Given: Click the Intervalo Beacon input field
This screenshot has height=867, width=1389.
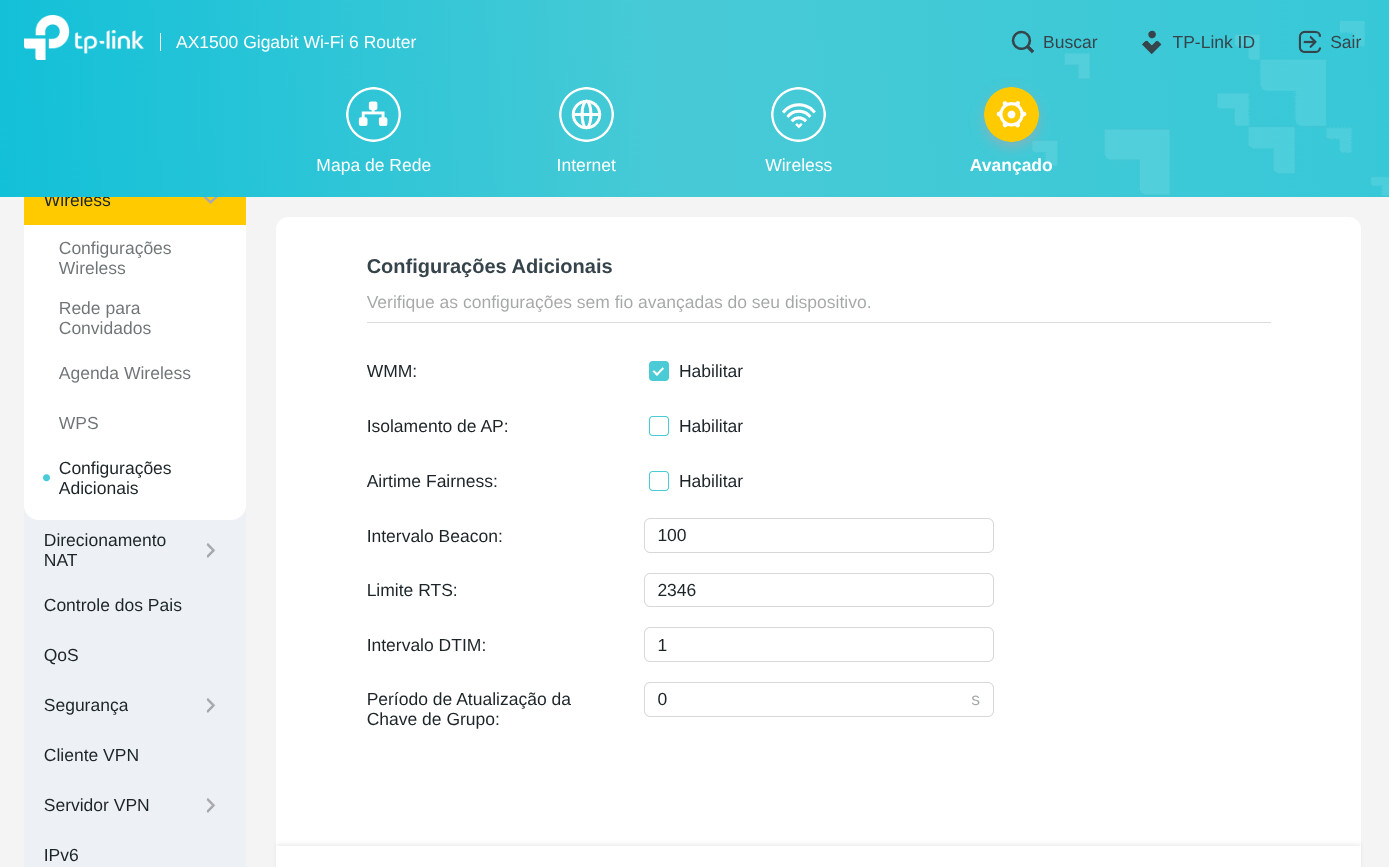Looking at the screenshot, I should coord(818,535).
